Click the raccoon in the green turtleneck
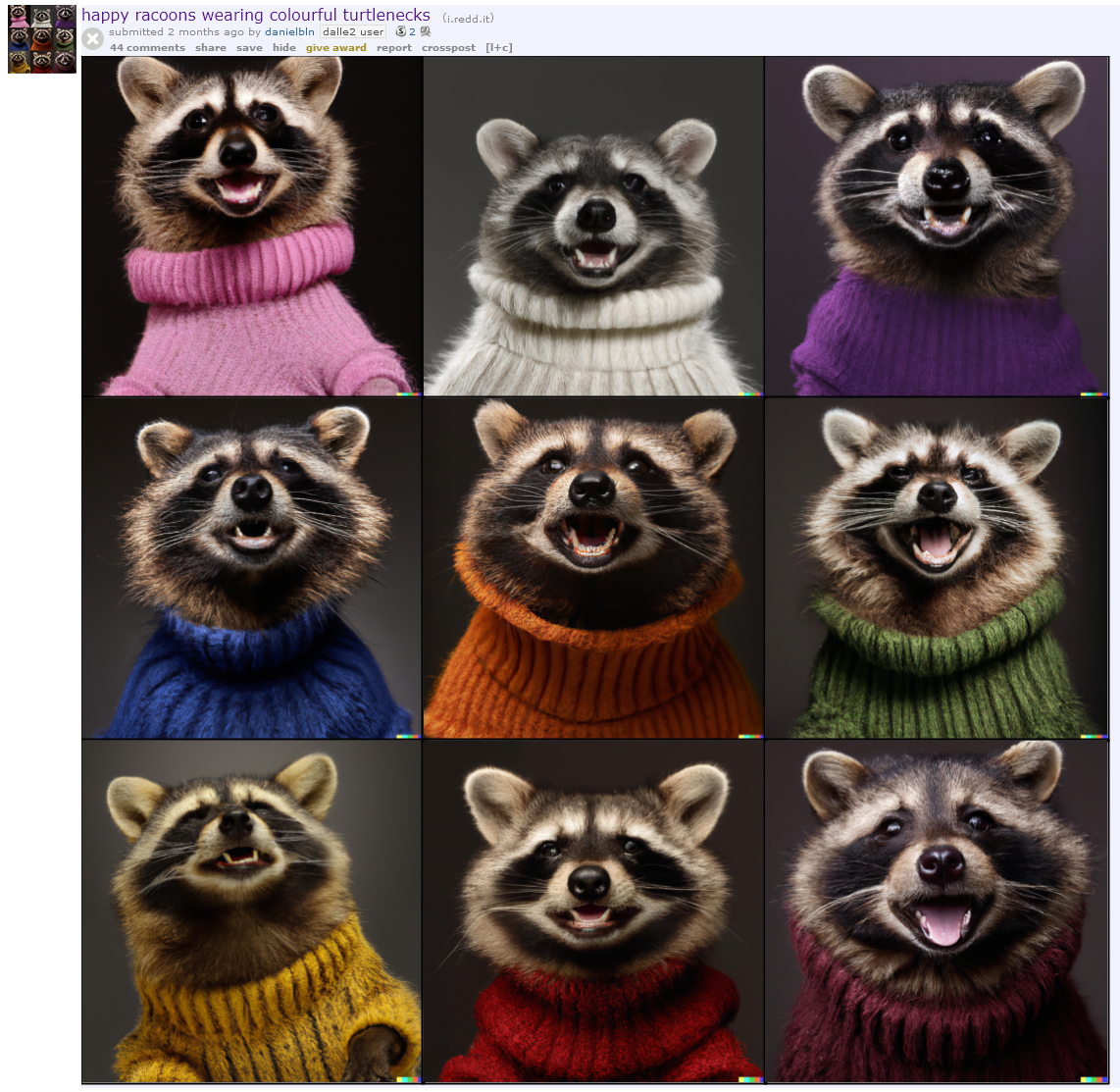The height and width of the screenshot is (1092, 1120). (x=937, y=568)
